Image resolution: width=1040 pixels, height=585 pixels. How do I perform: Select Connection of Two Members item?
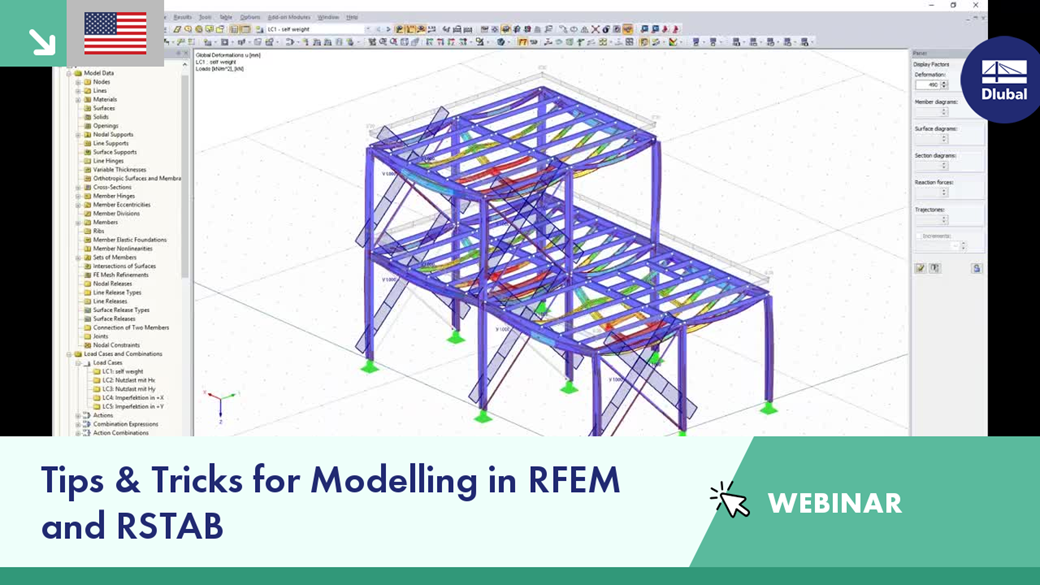tap(131, 328)
